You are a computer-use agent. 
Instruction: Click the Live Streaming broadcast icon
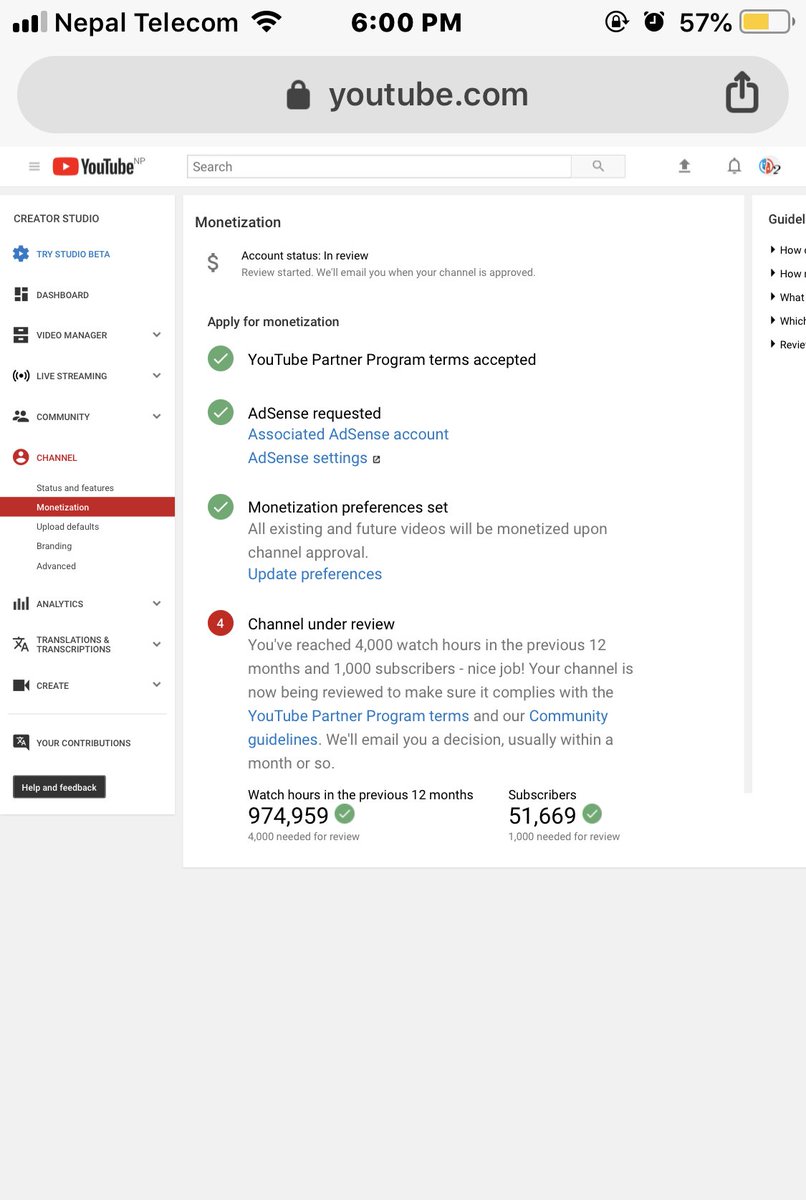21,376
